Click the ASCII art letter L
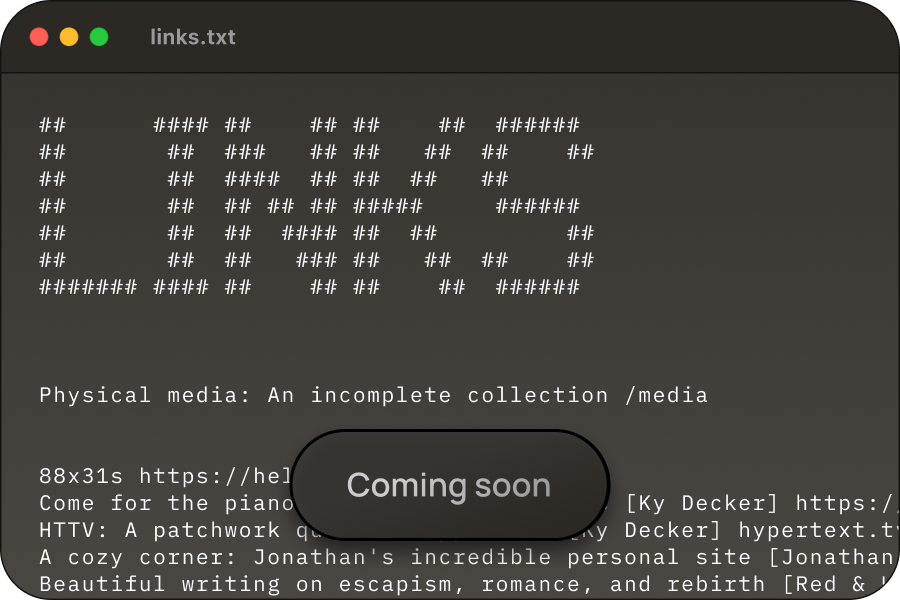The height and width of the screenshot is (600, 900). [88, 206]
